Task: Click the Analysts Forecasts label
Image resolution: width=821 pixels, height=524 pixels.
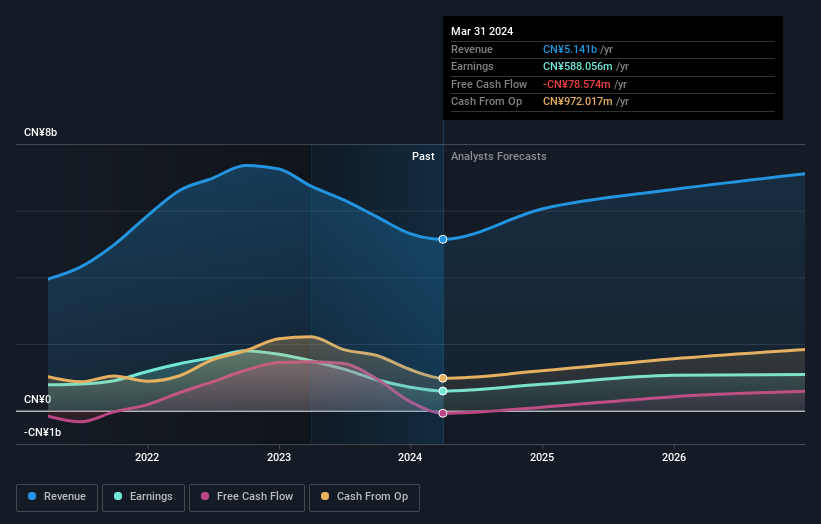Action: [x=498, y=156]
